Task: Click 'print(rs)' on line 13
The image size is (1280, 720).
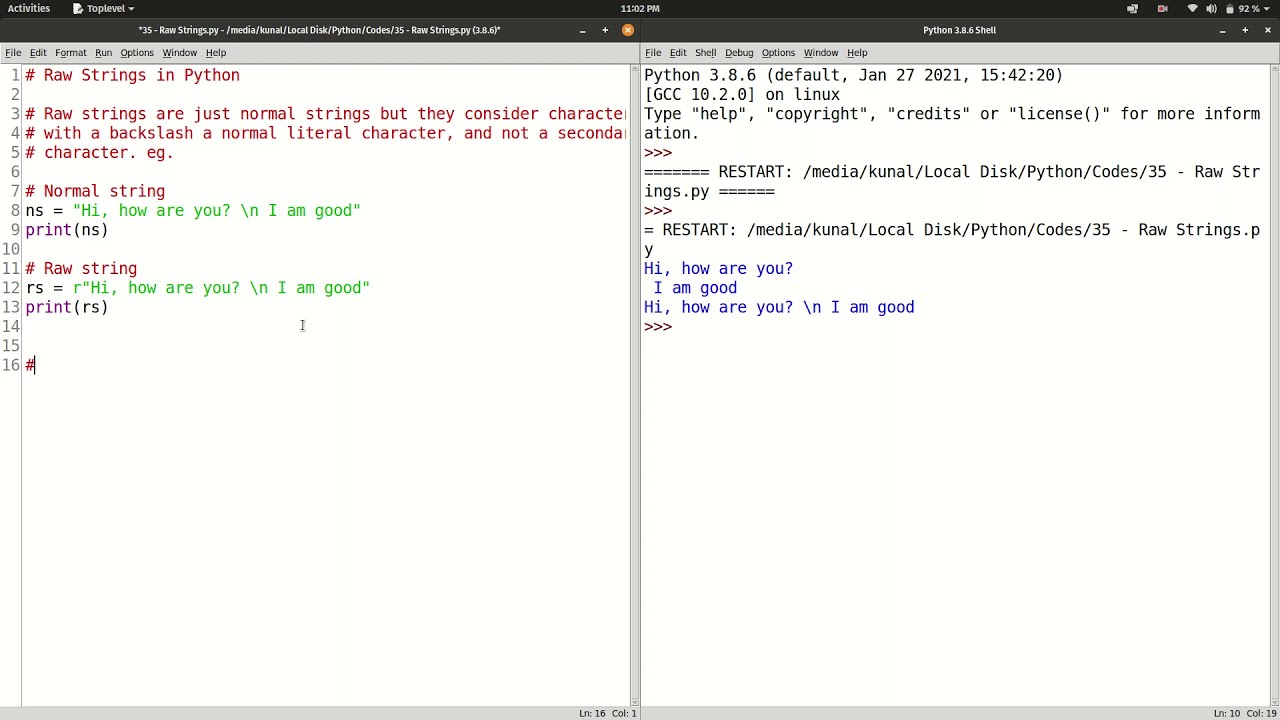Action: (67, 307)
